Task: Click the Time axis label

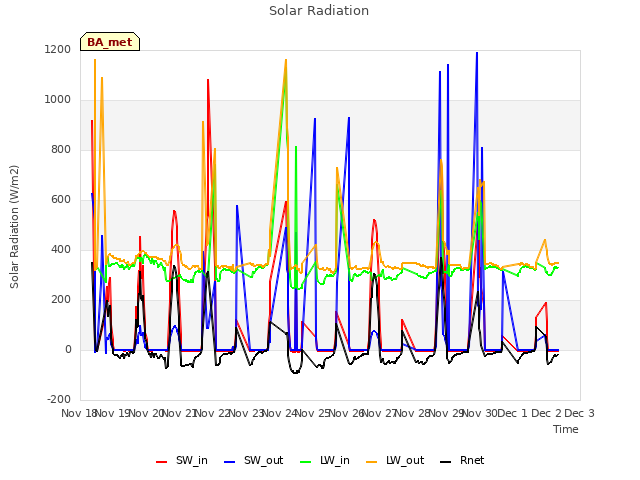Action: coord(566,429)
